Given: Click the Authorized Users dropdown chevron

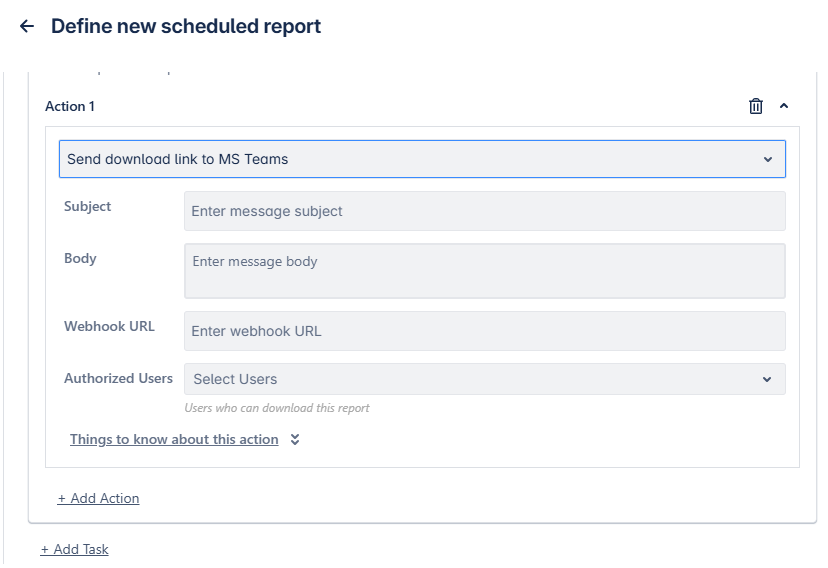Looking at the screenshot, I should [767, 379].
